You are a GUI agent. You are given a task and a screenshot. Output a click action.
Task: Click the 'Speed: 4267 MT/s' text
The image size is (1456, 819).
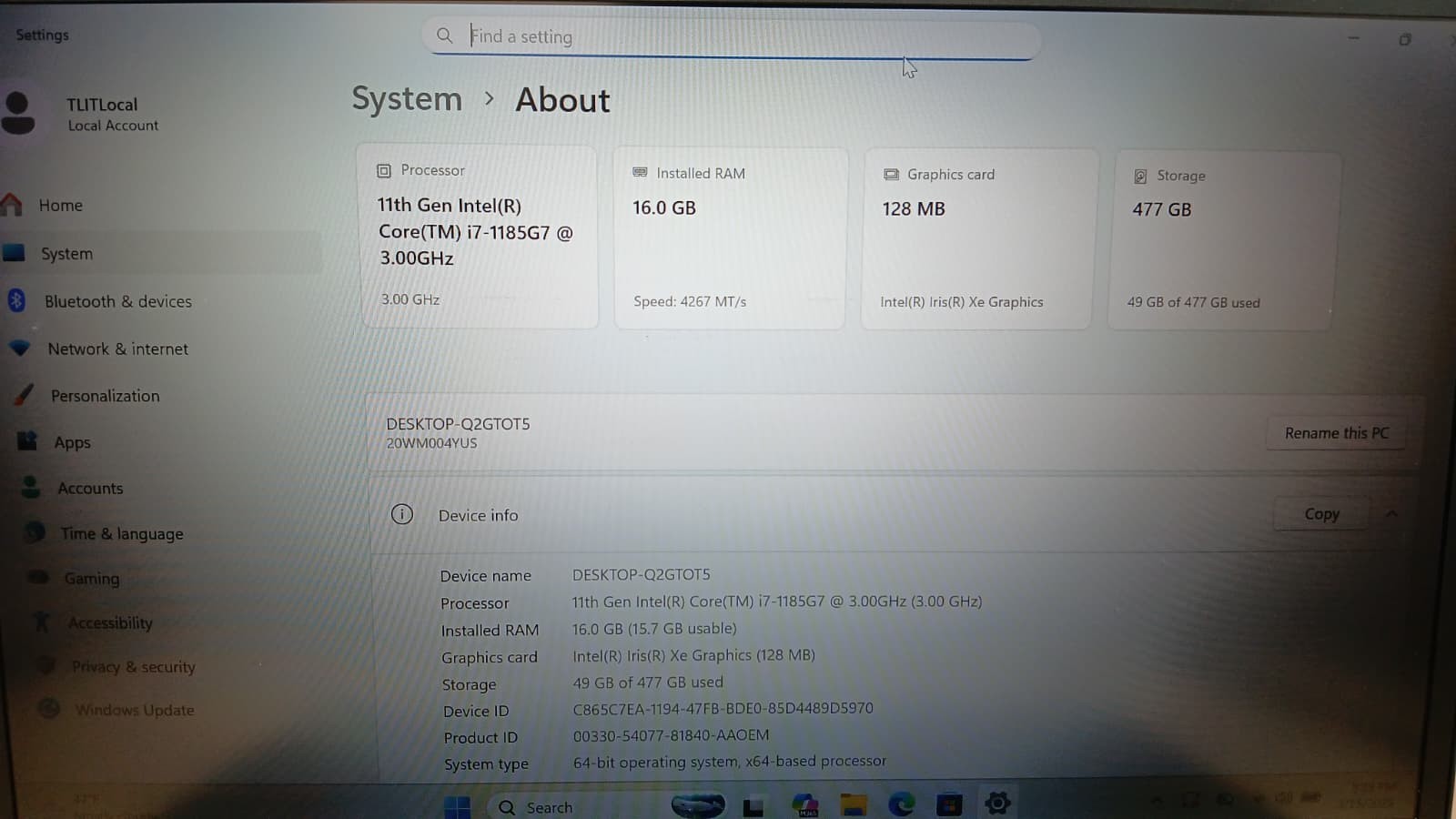(x=690, y=301)
